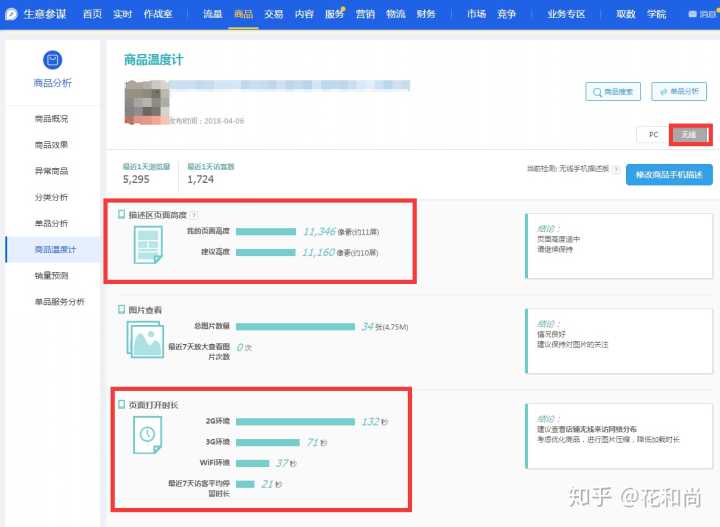This screenshot has width=720, height=527.
Task: Open 财务 in the top navigation
Action: pos(426,14)
